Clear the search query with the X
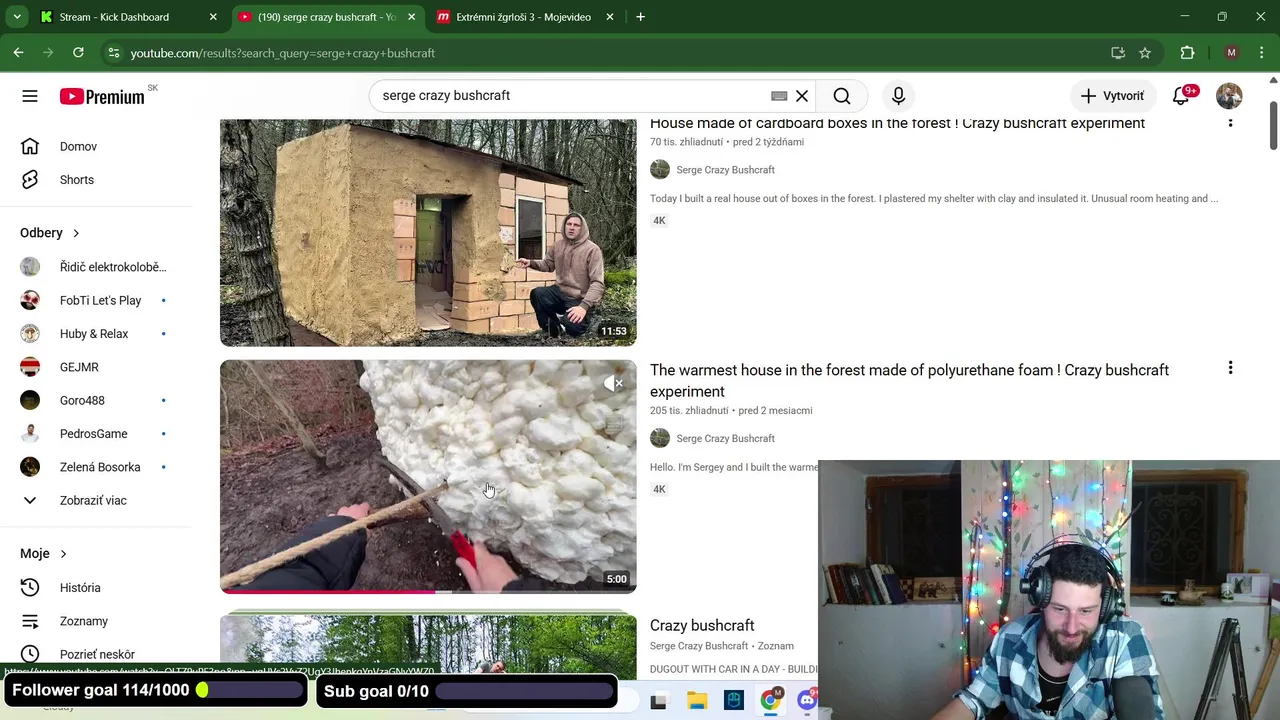Image resolution: width=1280 pixels, height=720 pixels. (x=802, y=96)
